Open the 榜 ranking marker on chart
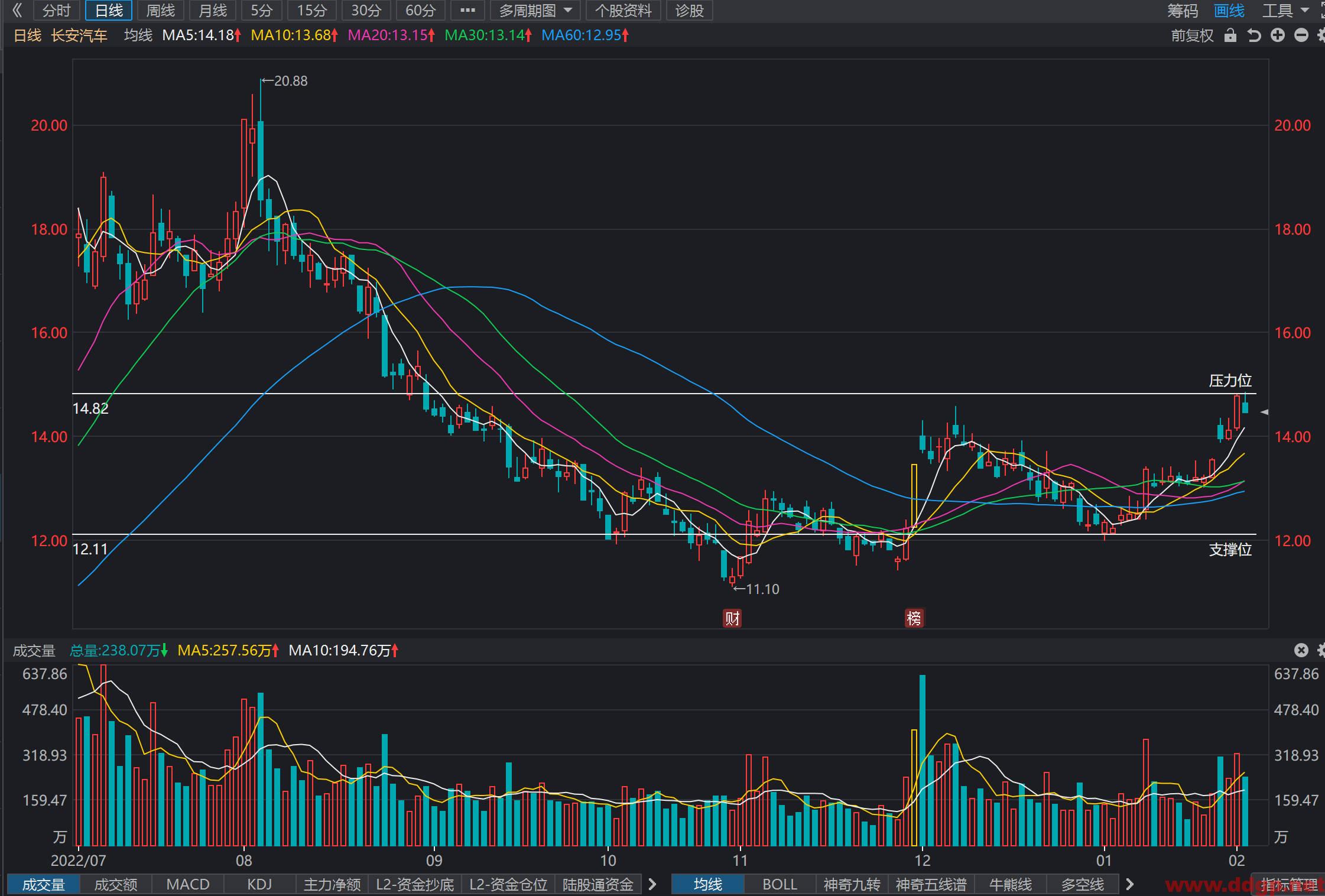This screenshot has width=1325, height=896. [914, 619]
